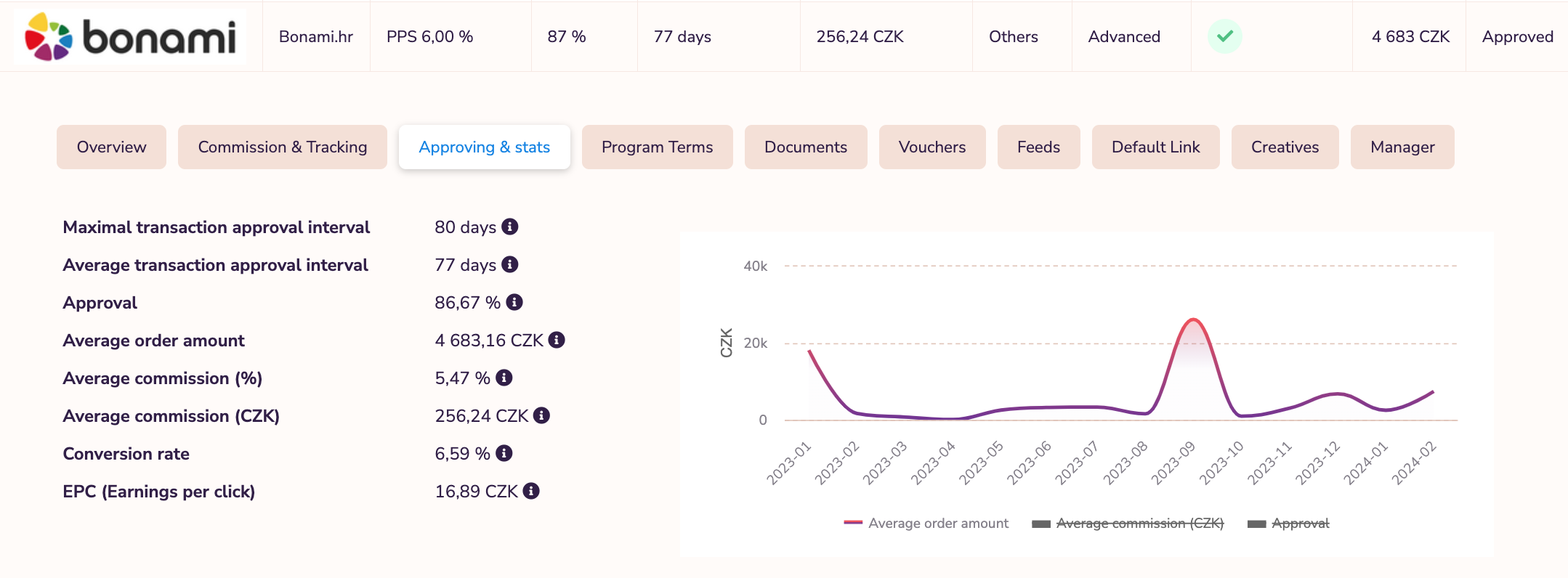
Task: Click the green checkmark status icon
Action: coord(1224,36)
